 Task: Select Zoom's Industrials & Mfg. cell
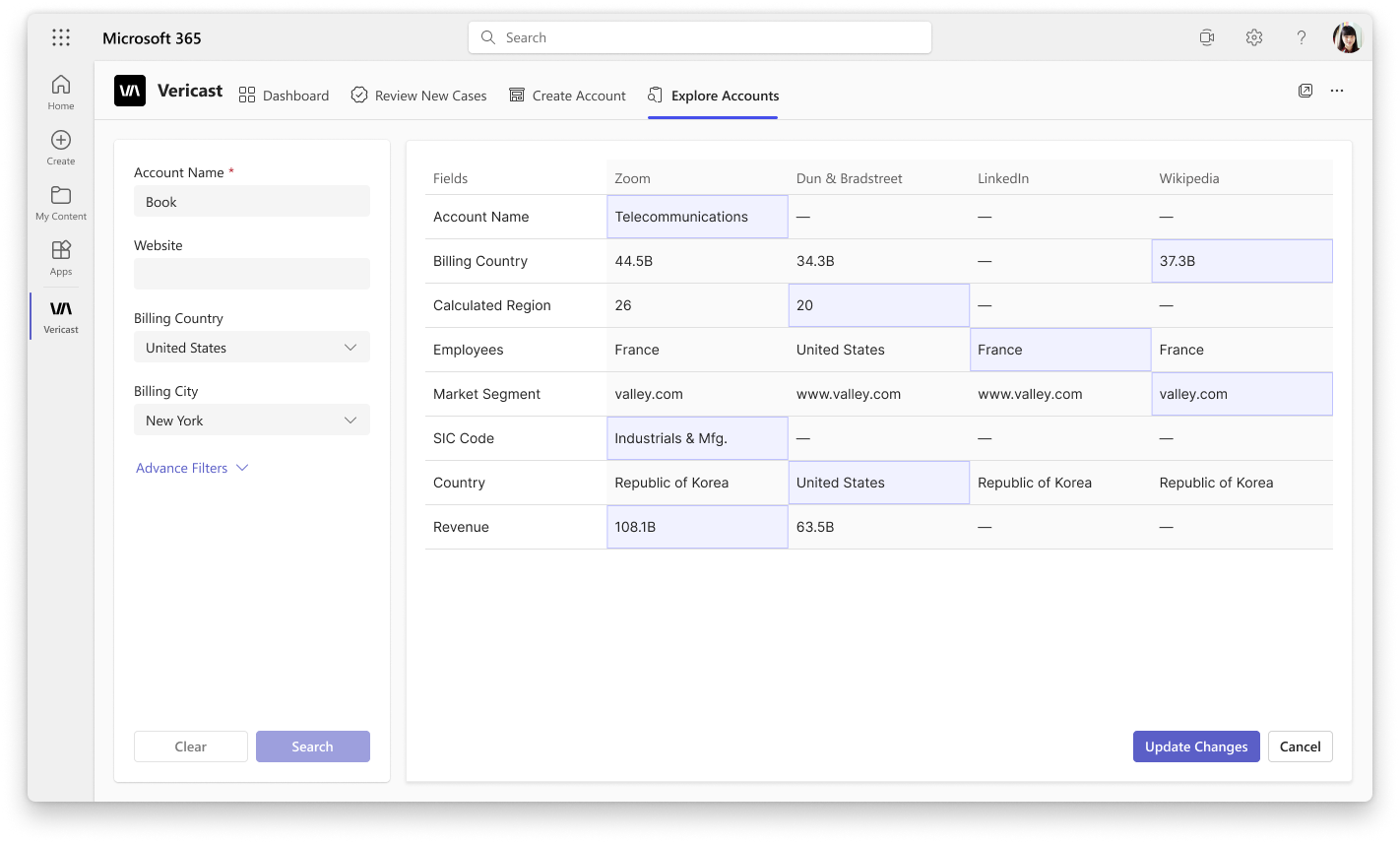697,438
